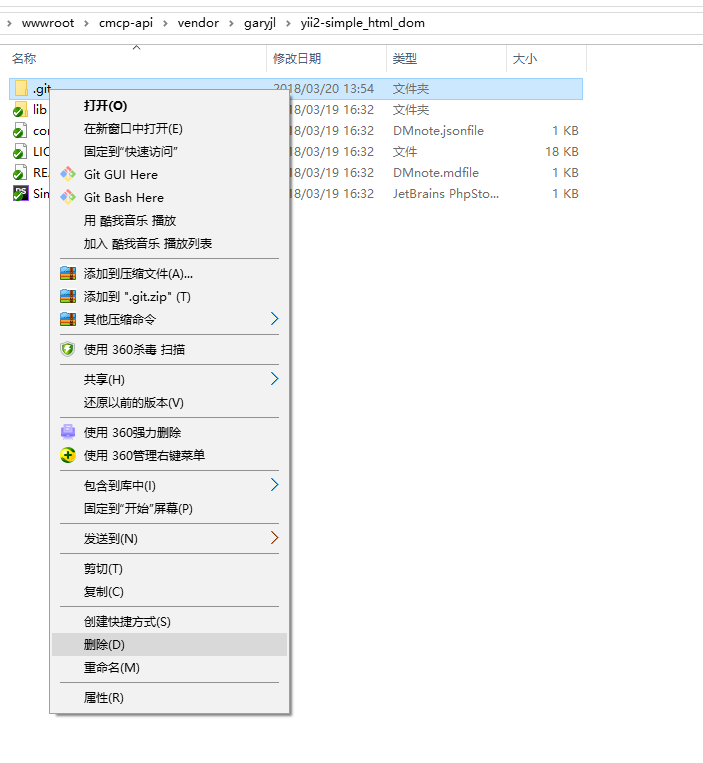Select 在新窗口中打开(E)
This screenshot has width=703, height=763.
[169, 128]
